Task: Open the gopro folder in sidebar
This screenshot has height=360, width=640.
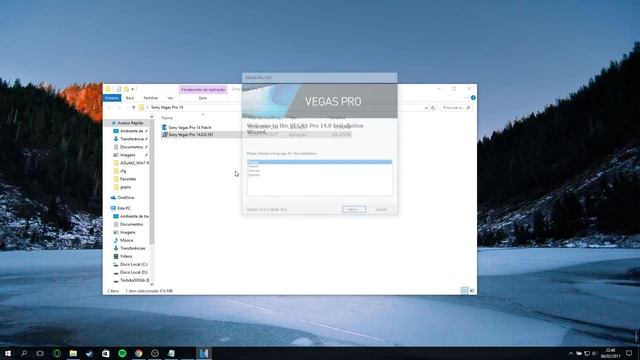Action: pyautogui.click(x=125, y=187)
